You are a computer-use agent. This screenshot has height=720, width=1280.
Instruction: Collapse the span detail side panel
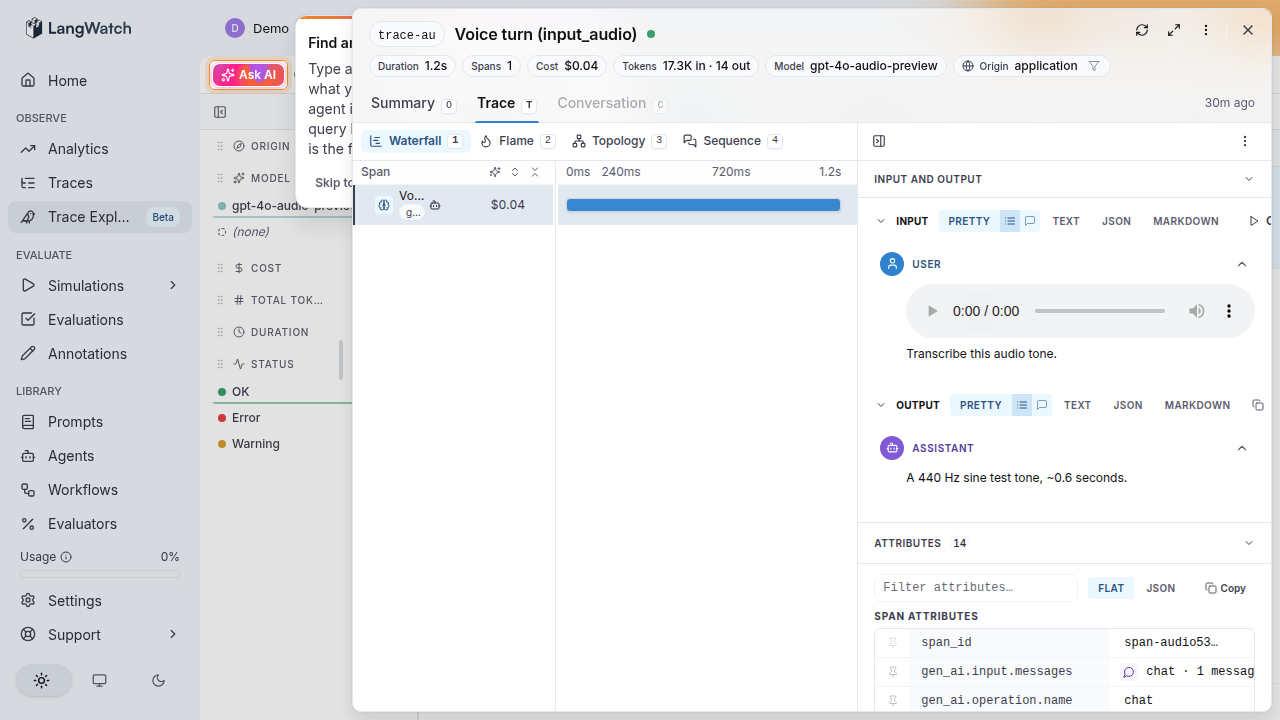(x=879, y=141)
